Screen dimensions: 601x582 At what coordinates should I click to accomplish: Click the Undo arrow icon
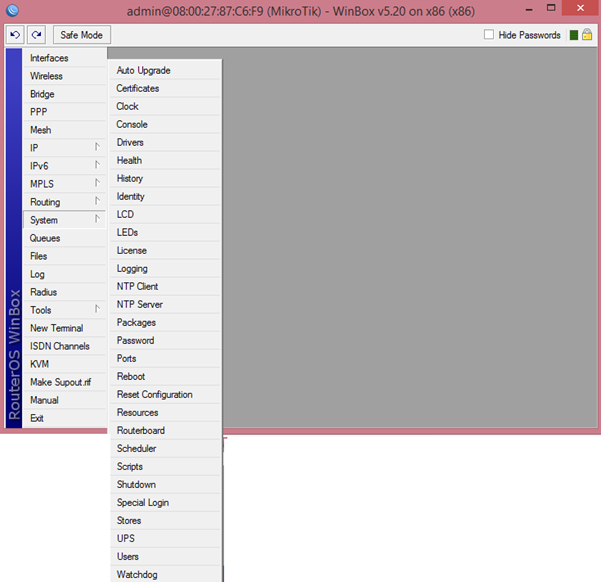tap(15, 35)
